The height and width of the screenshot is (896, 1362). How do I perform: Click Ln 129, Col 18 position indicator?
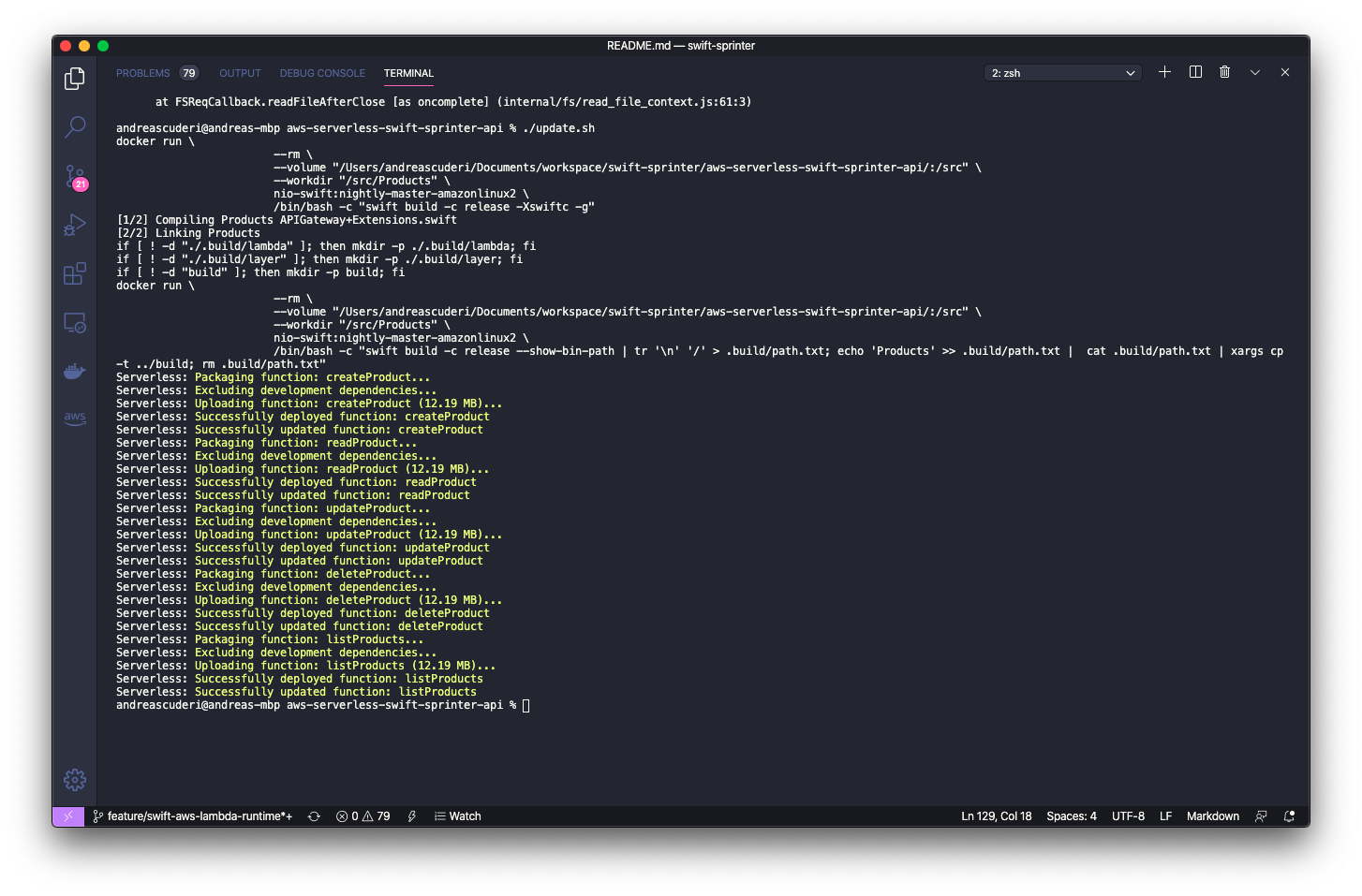click(x=997, y=816)
